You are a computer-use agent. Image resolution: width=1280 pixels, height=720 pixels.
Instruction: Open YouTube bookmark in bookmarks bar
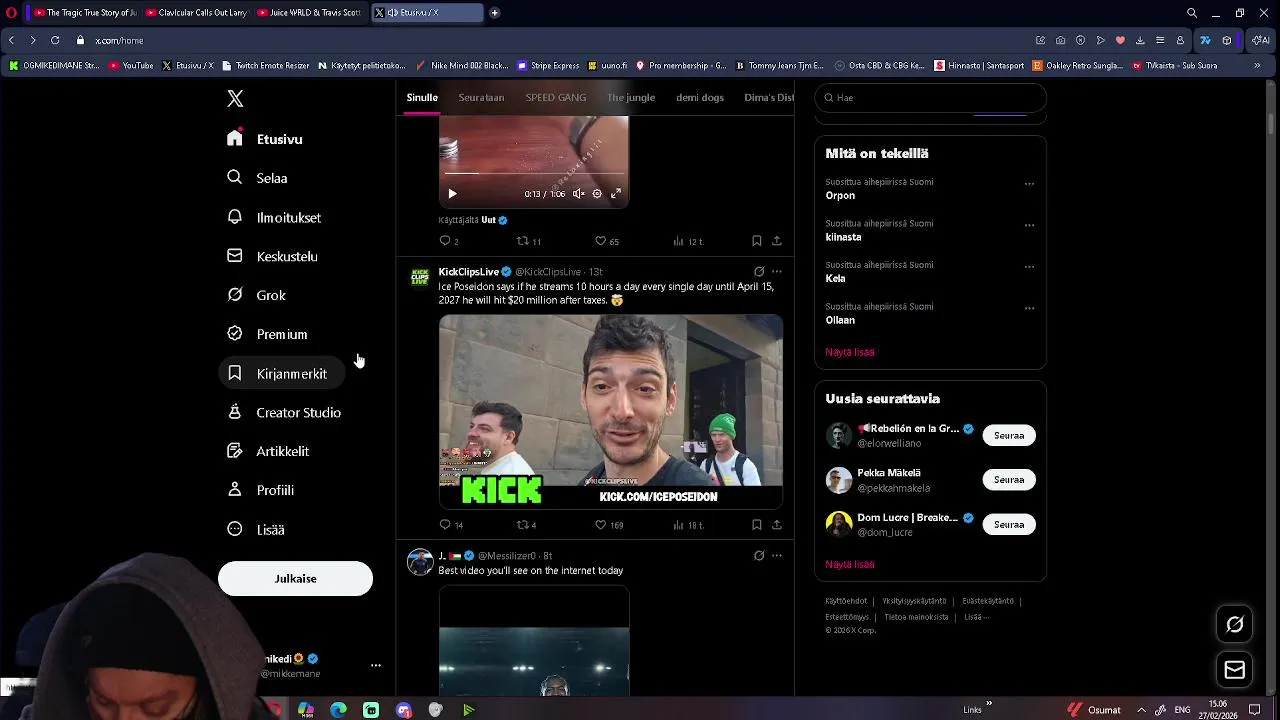pyautogui.click(x=131, y=66)
